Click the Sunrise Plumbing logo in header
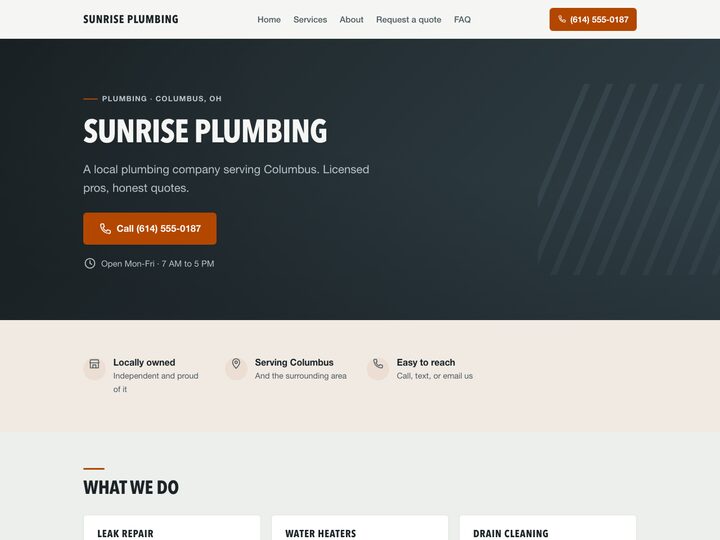This screenshot has width=720, height=540. click(x=130, y=19)
